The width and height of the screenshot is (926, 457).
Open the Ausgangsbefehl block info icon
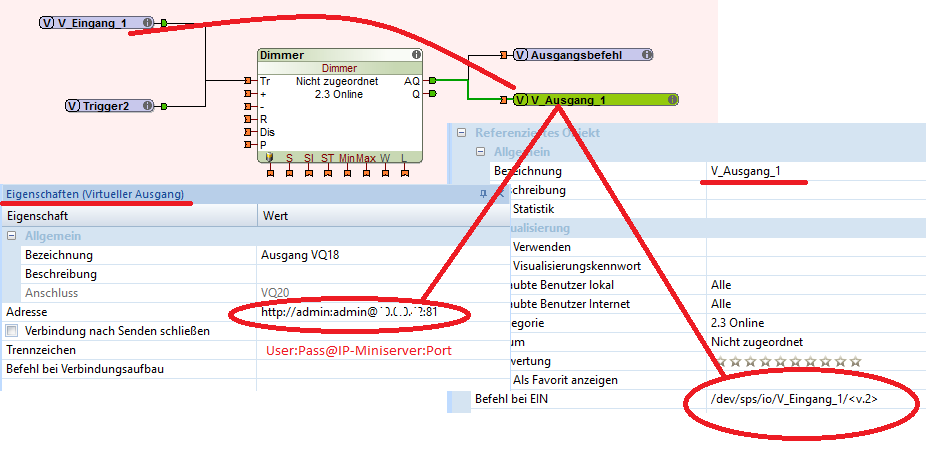pyautogui.click(x=647, y=55)
